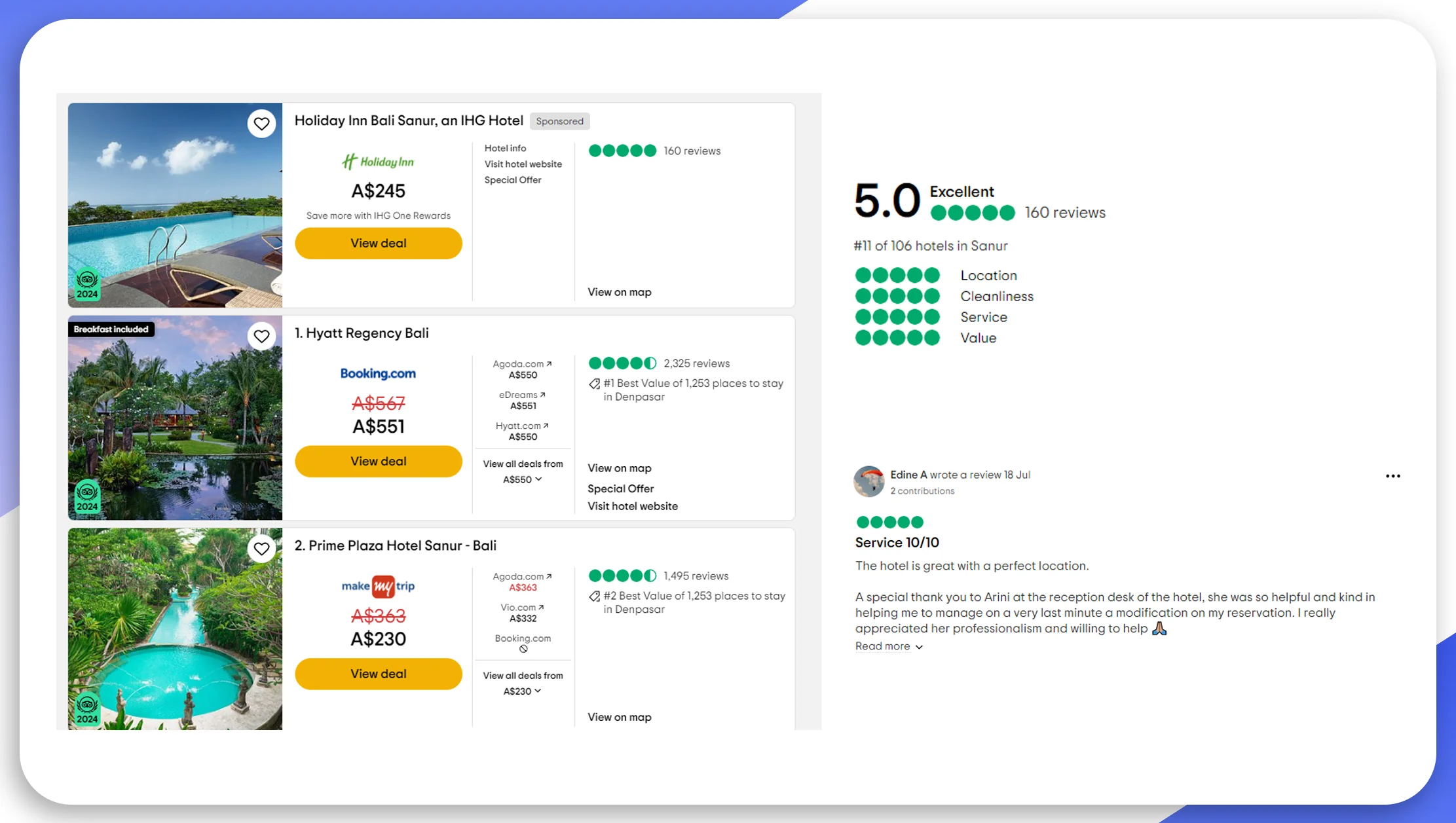Click 160 reviews beside Excellent rating

point(1065,213)
